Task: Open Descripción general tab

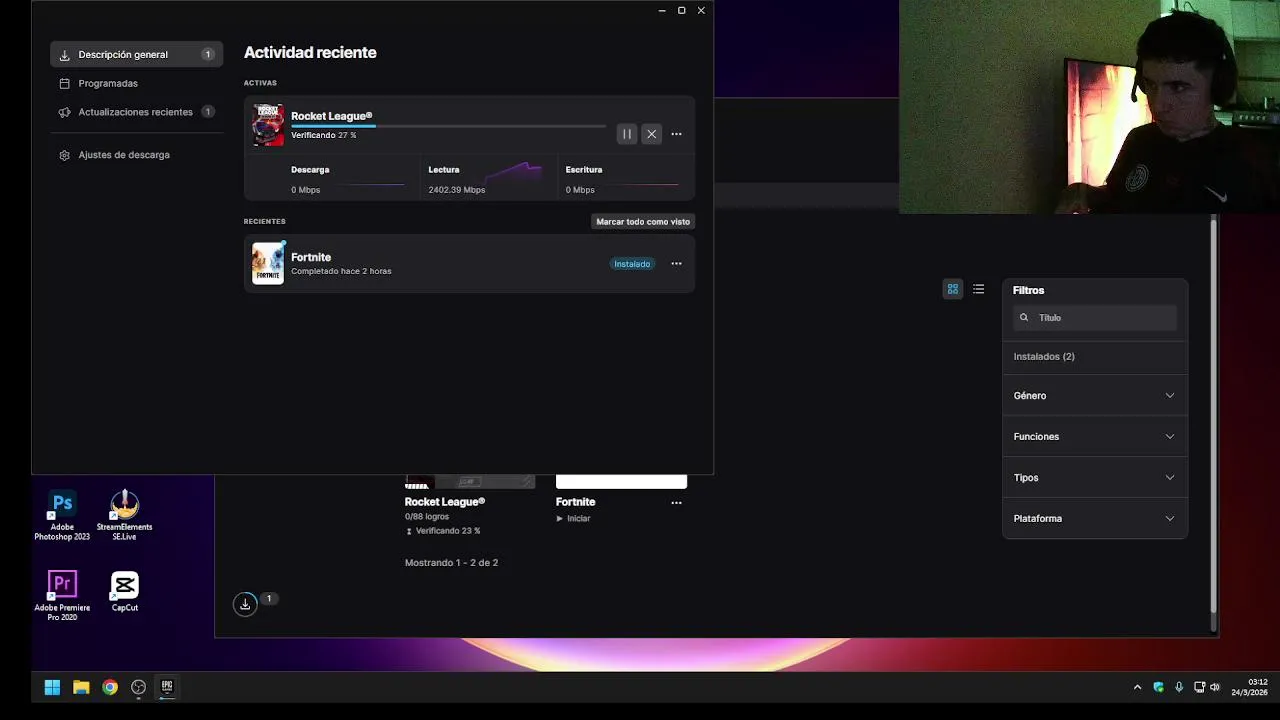Action: point(136,55)
